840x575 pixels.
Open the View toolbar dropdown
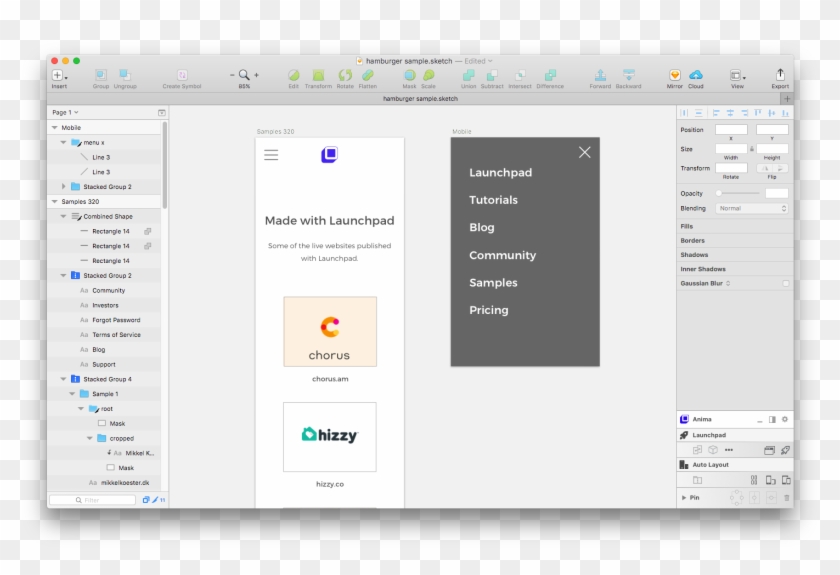click(737, 76)
